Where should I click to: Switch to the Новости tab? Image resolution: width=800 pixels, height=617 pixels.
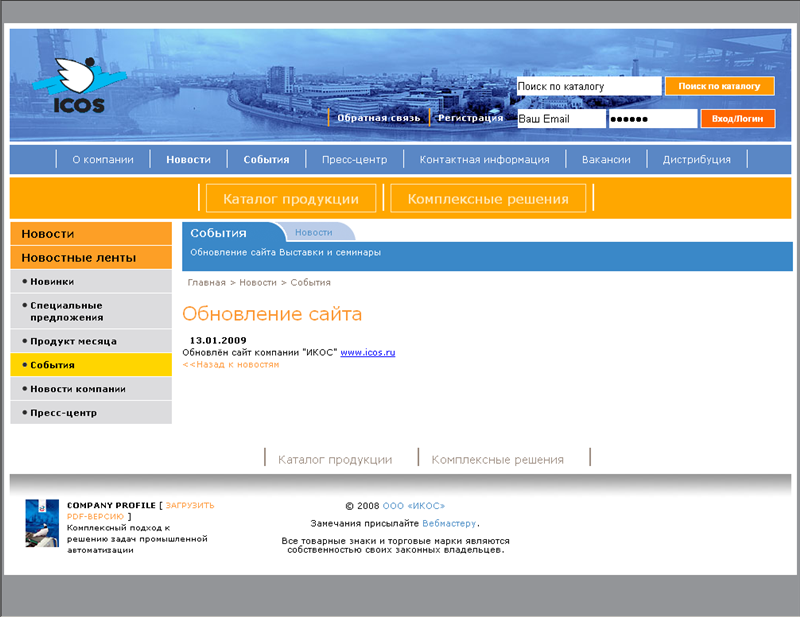[x=313, y=232]
